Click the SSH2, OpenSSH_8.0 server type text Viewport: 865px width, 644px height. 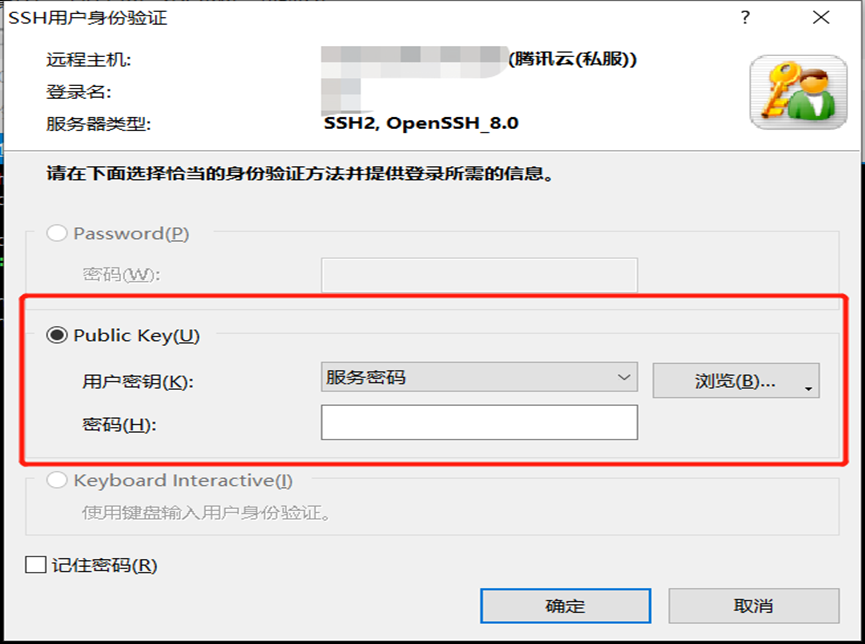tap(421, 123)
